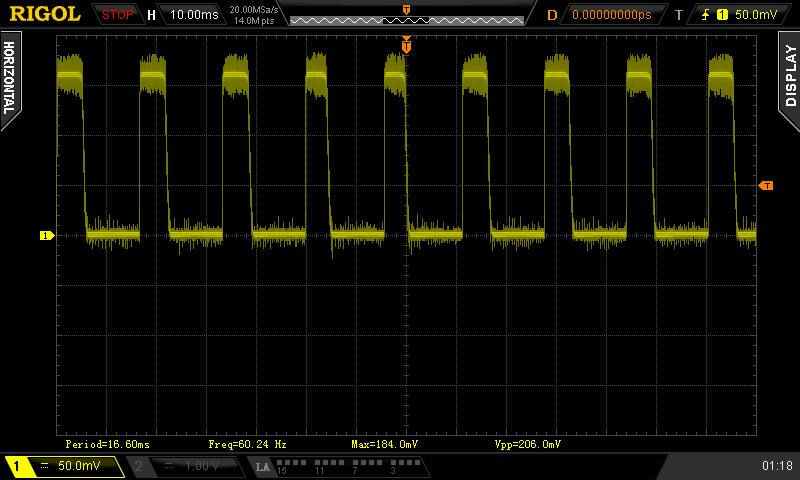The width and height of the screenshot is (800, 480).
Task: Click the channel 1 50.0mV scale value
Action: point(79,466)
